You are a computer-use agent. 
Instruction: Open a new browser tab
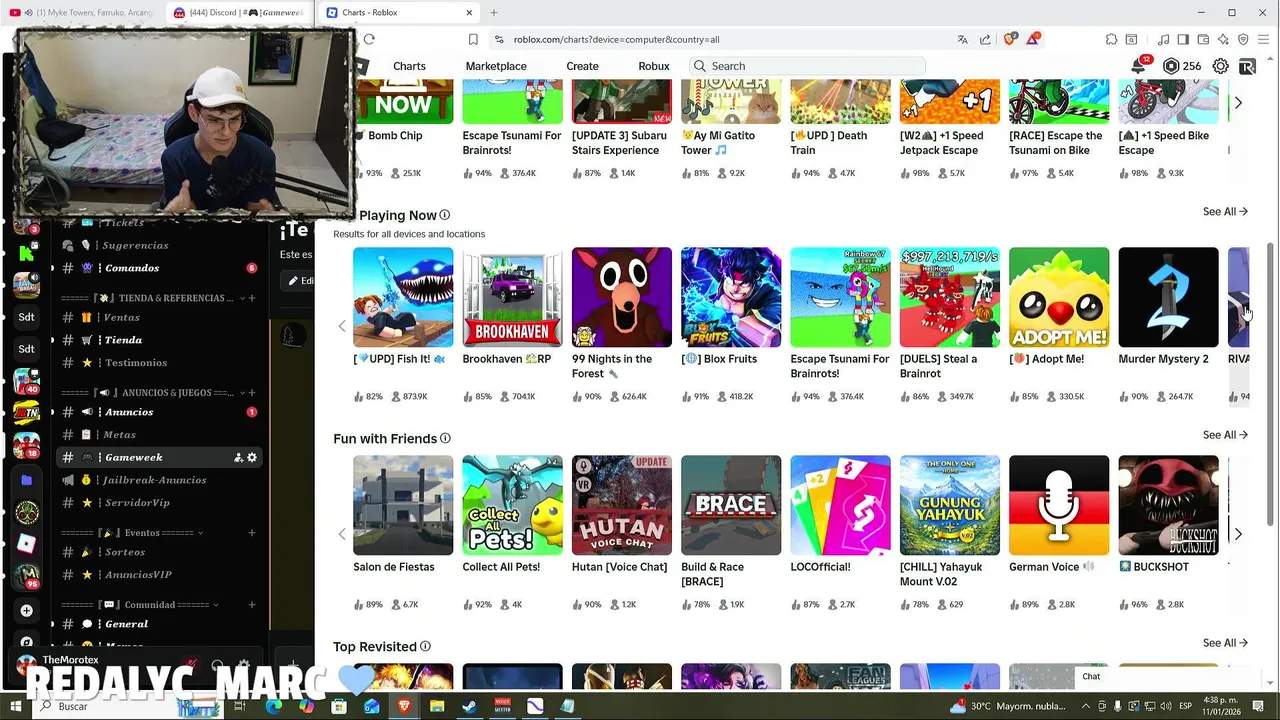point(493,13)
